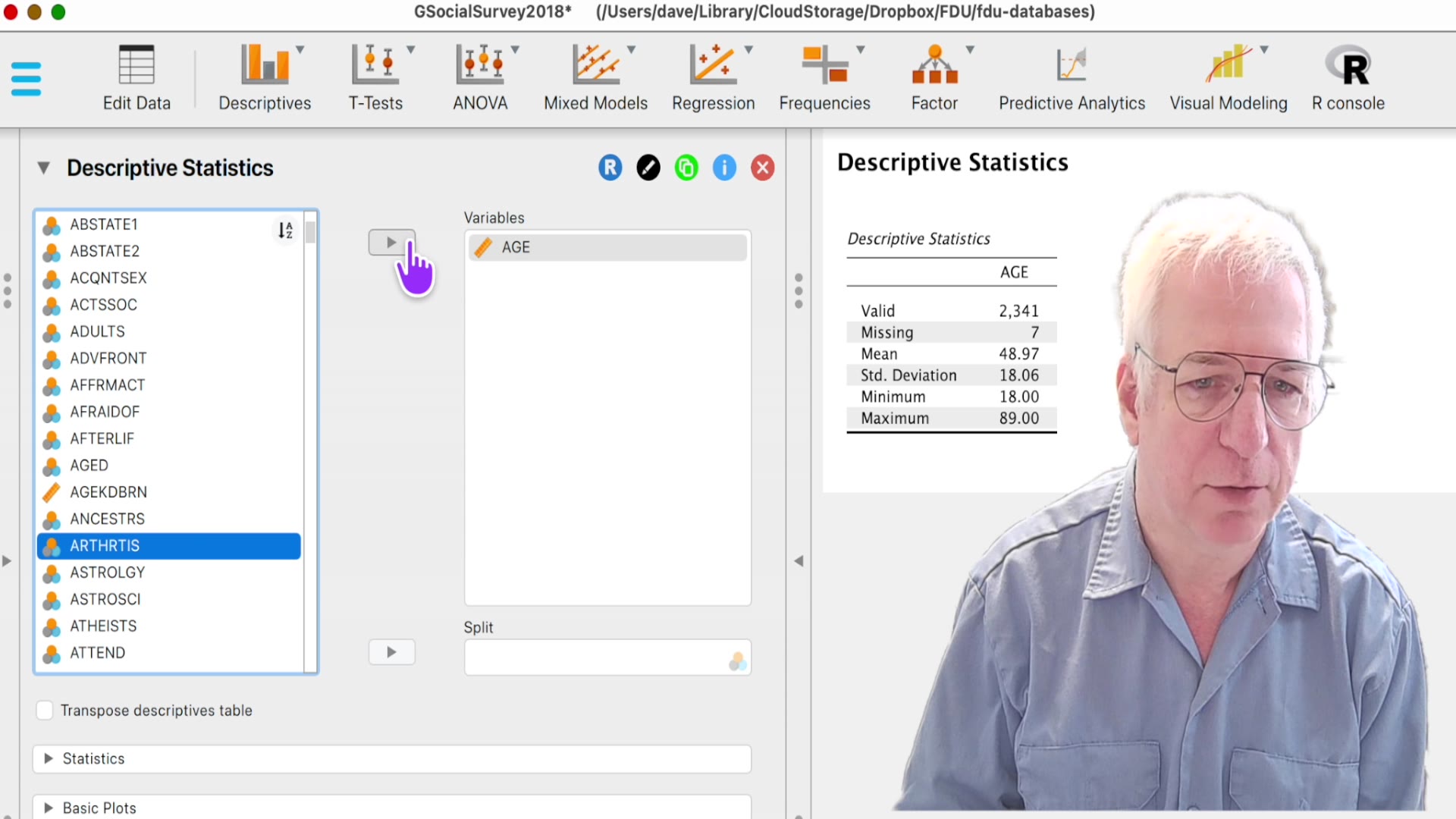Screen dimensions: 1456x819
Task: Open the hamburger main menu
Action: (26, 78)
